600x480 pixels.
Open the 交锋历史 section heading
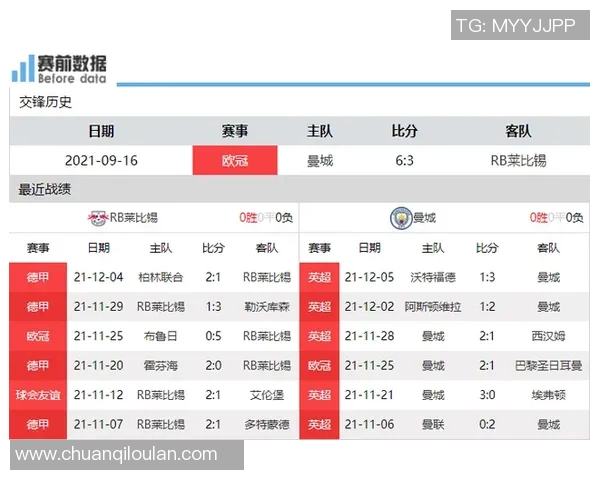[46, 102]
